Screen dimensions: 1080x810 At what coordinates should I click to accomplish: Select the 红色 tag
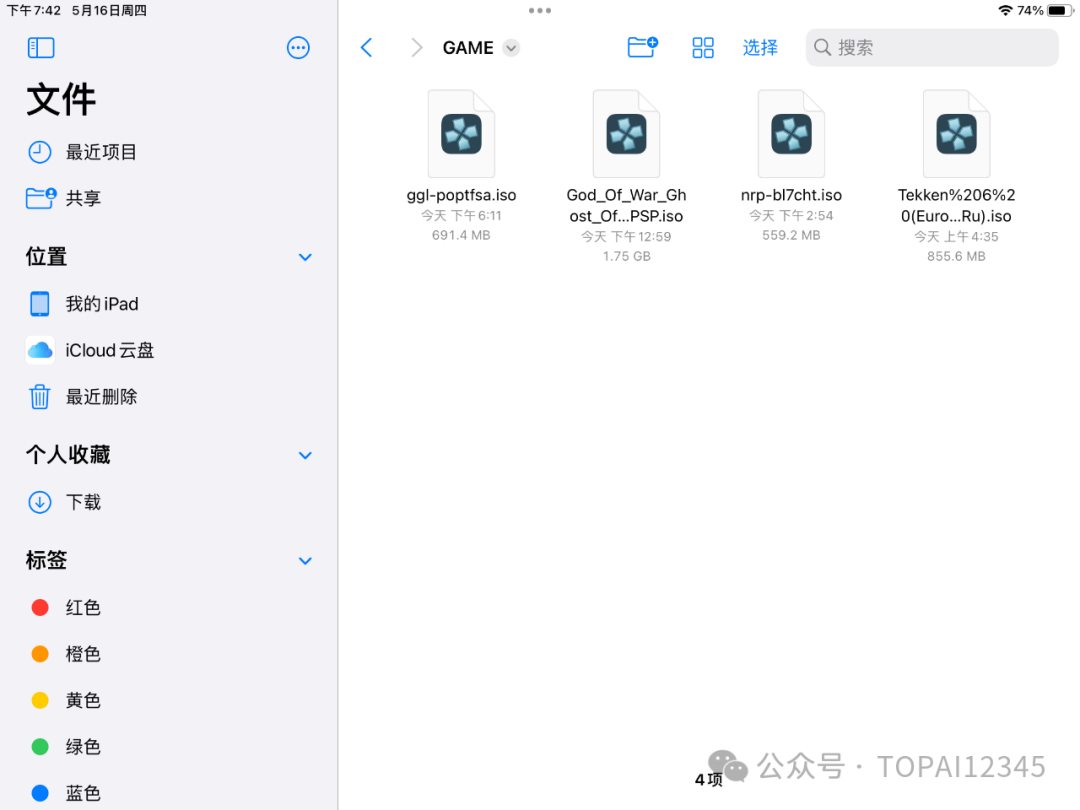(x=169, y=608)
